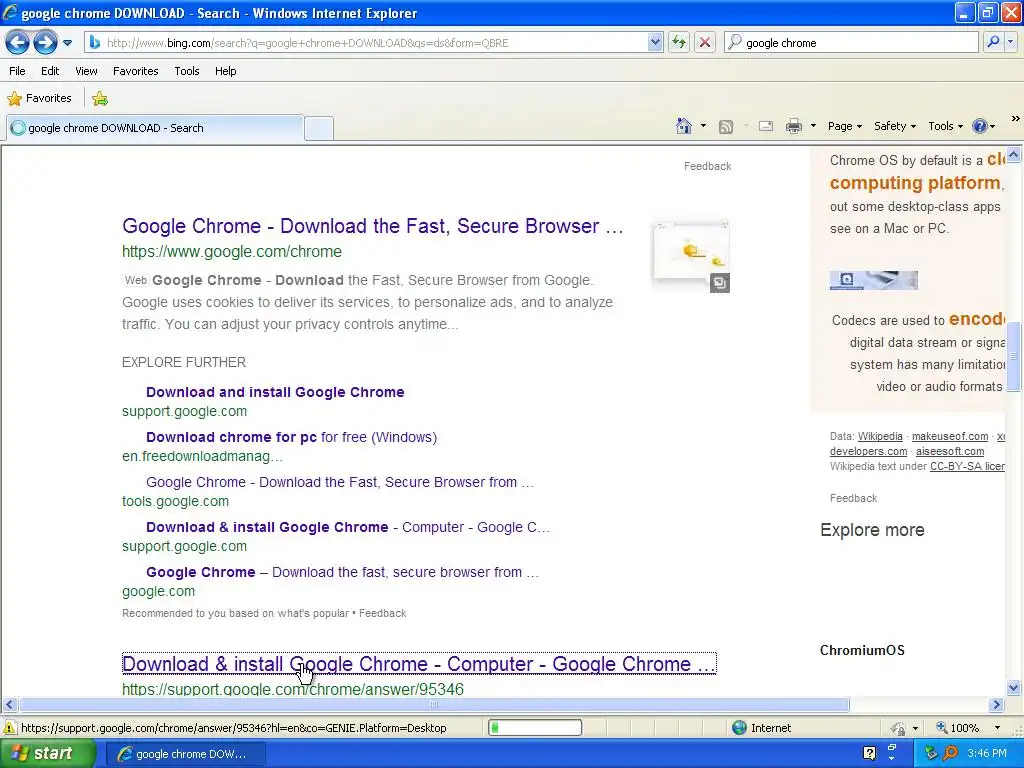Open Google Chrome - Download the Fast, Secure Browser result
1024x768 pixels.
click(372, 226)
